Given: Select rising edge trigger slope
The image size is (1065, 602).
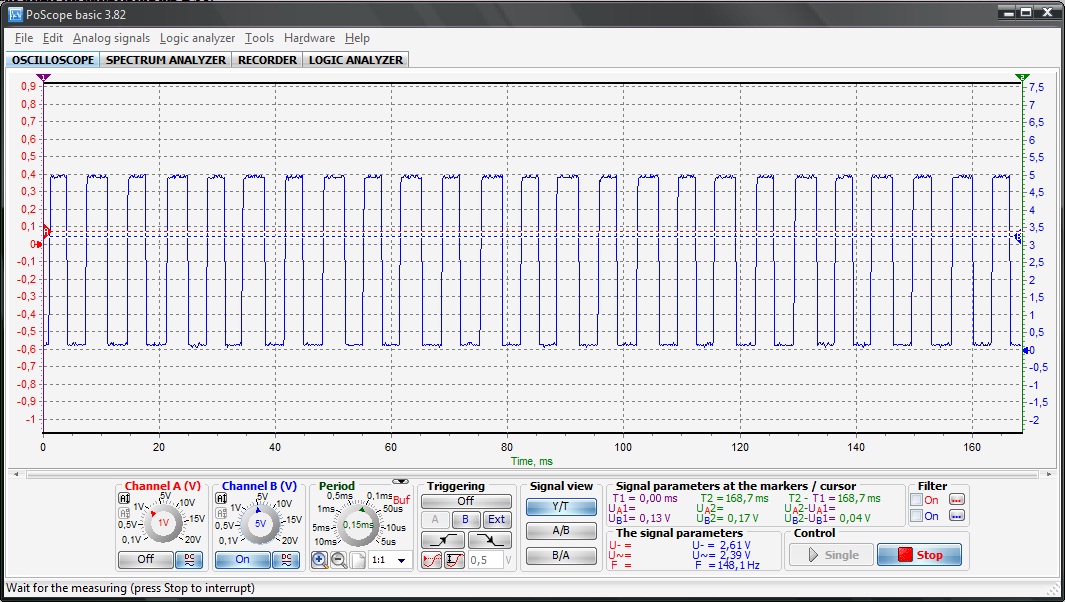Looking at the screenshot, I should [x=443, y=540].
